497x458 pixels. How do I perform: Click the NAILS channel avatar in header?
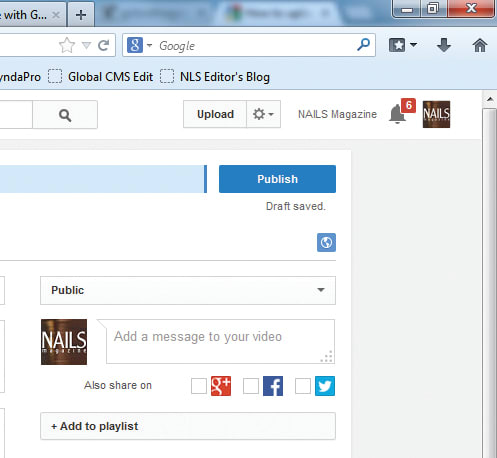(x=436, y=114)
